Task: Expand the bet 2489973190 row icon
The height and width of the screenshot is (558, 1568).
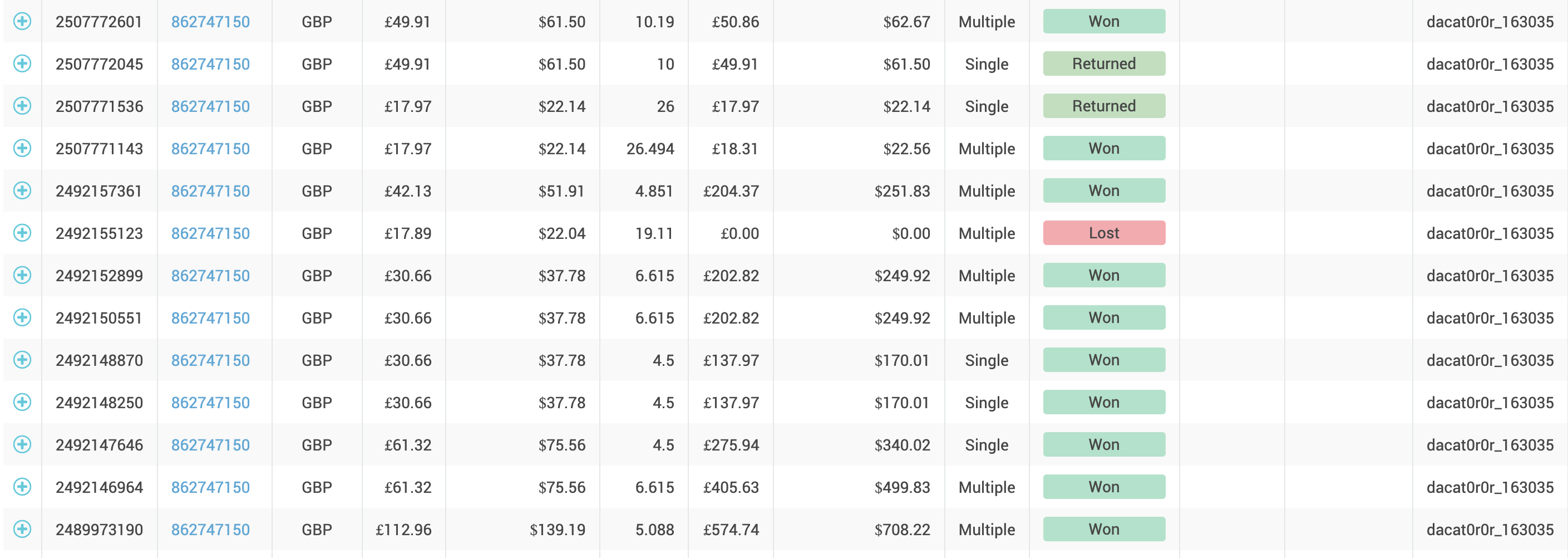Action: [x=22, y=530]
